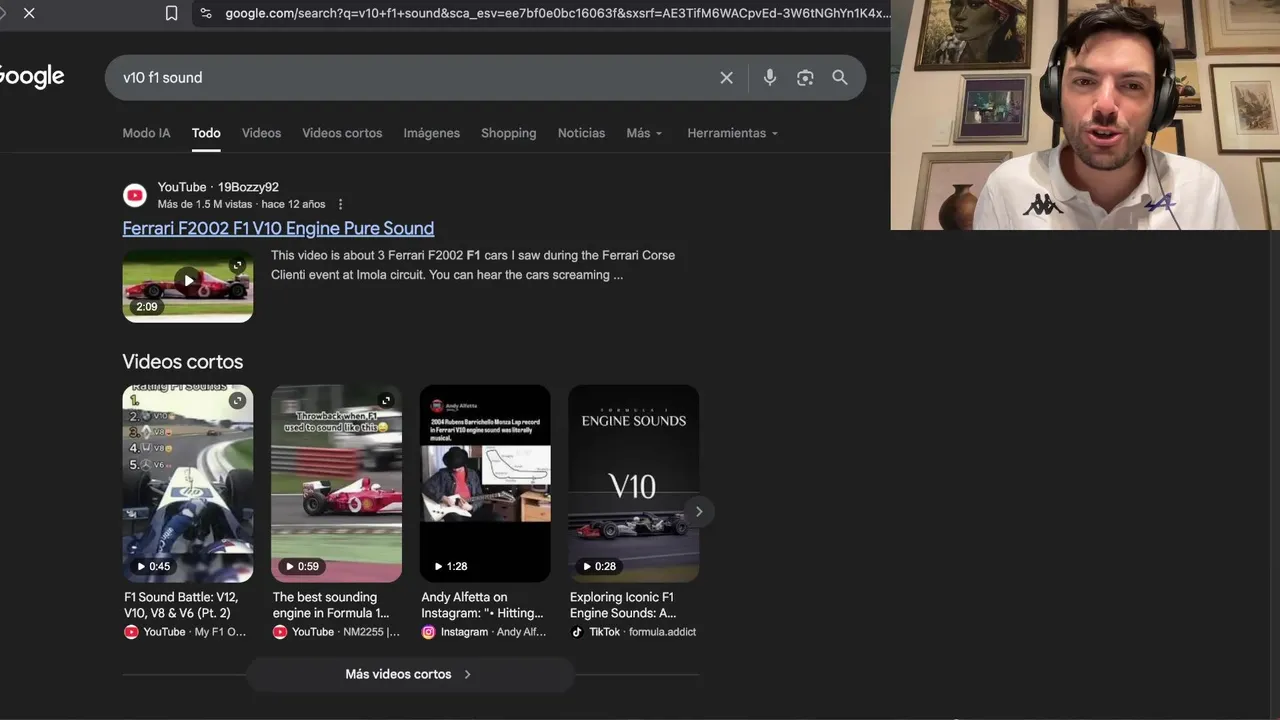Image resolution: width=1280 pixels, height=720 pixels.
Task: Switch to the Noticias tab
Action: (581, 133)
